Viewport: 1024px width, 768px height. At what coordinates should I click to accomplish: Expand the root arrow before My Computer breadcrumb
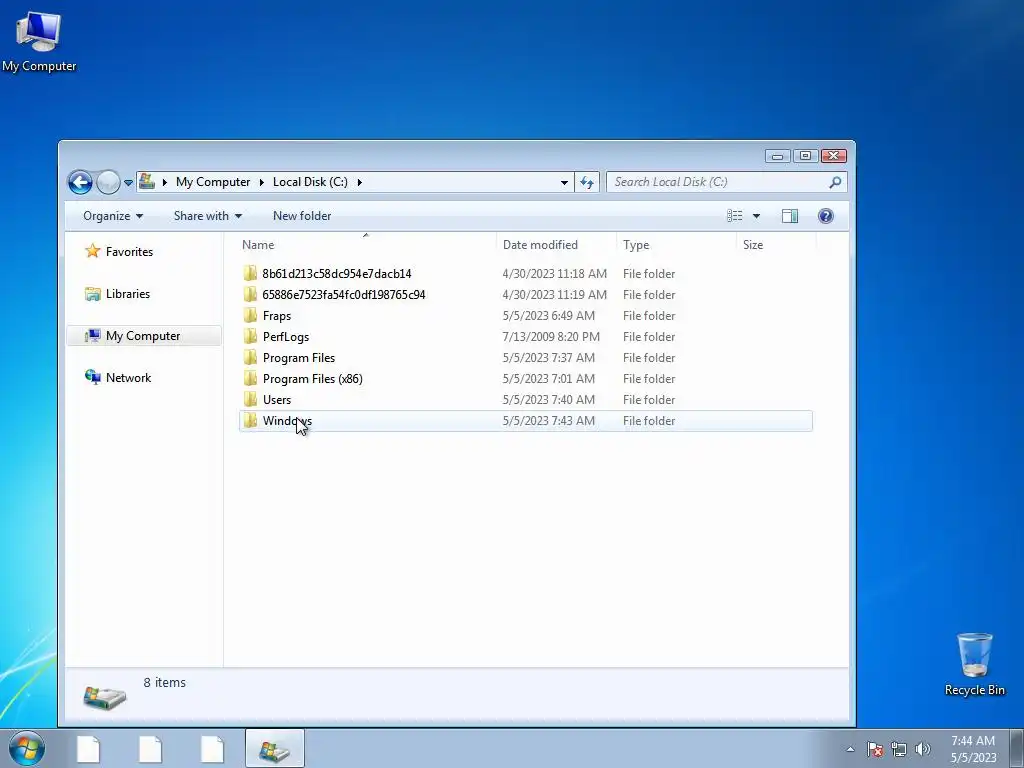[164, 182]
